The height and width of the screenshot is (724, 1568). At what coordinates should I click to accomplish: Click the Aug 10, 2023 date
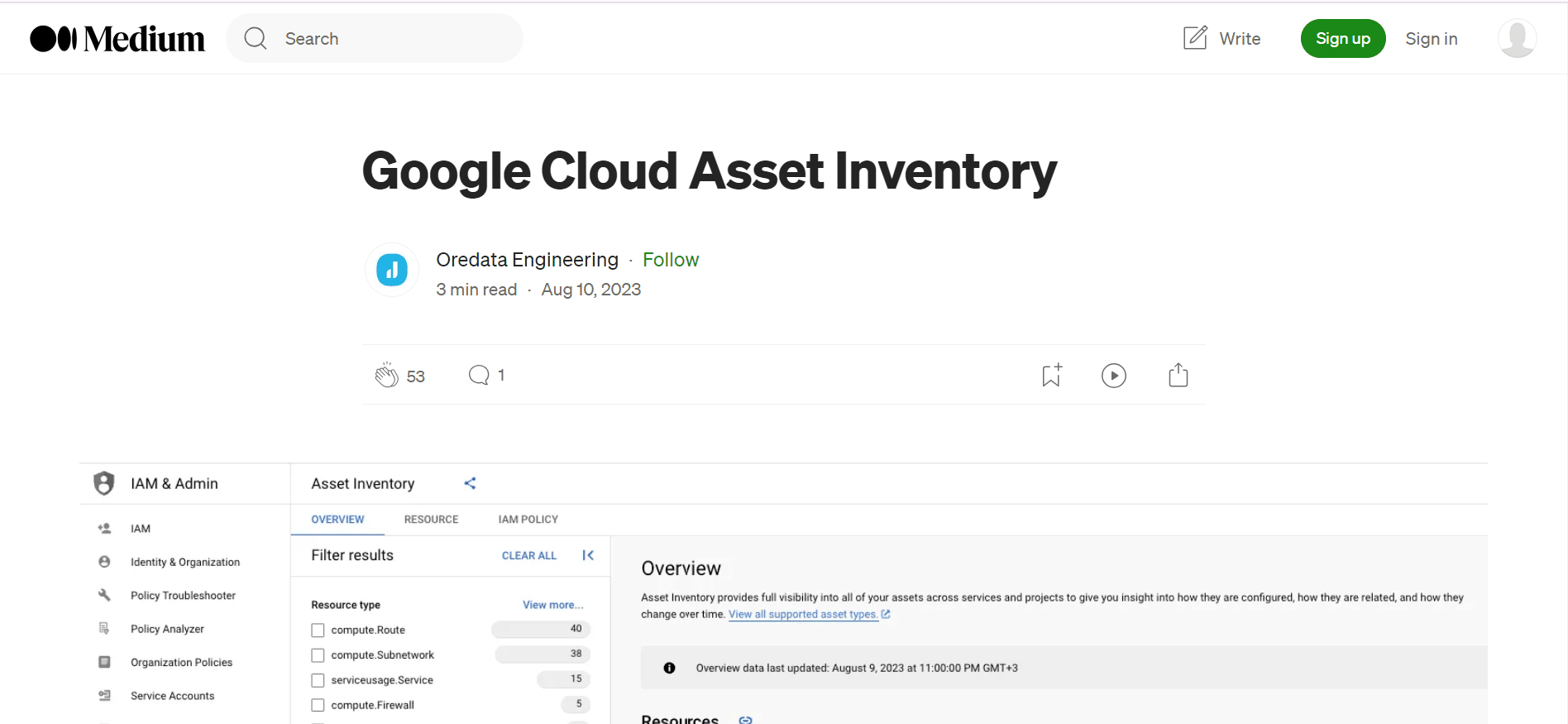point(591,290)
